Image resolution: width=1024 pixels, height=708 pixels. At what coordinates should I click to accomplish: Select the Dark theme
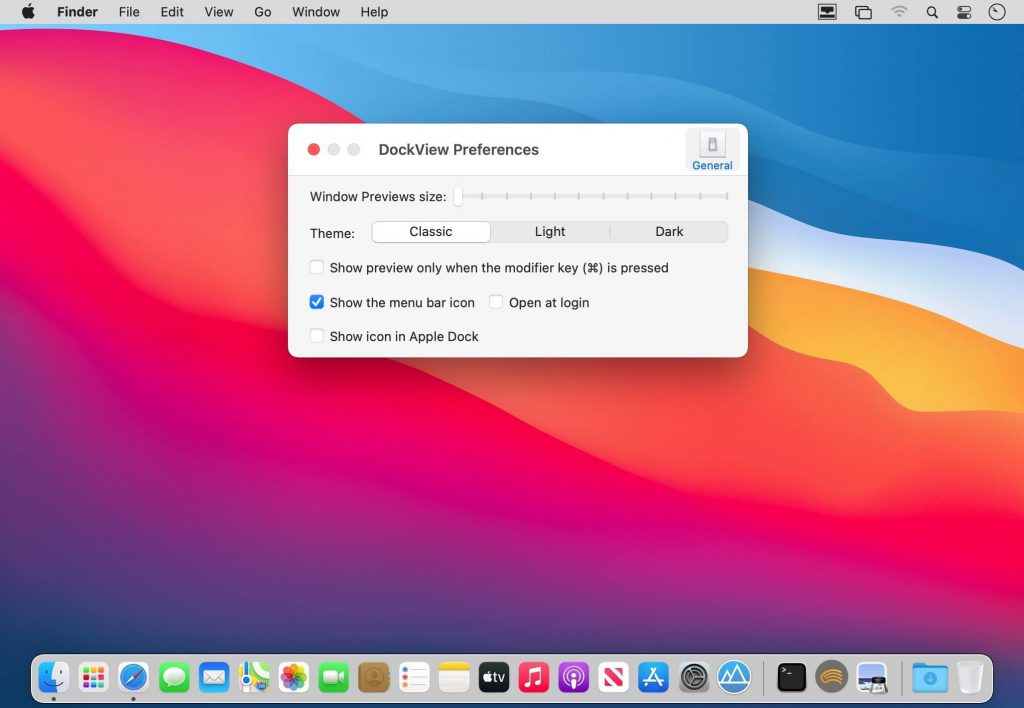point(669,231)
